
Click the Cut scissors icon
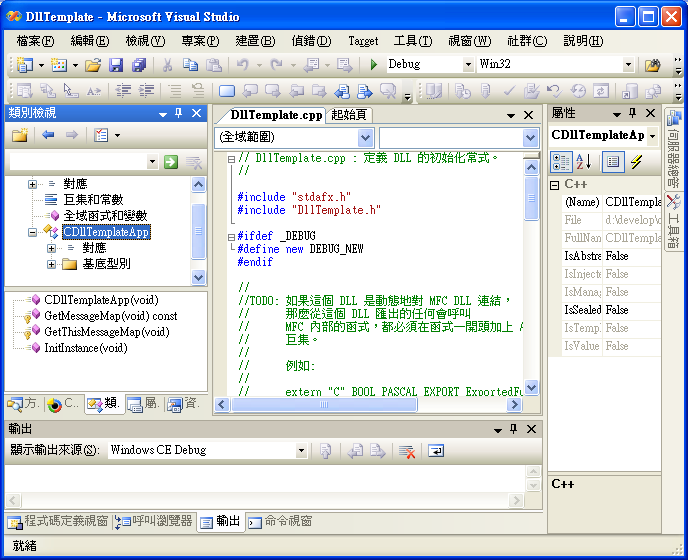tap(167, 65)
